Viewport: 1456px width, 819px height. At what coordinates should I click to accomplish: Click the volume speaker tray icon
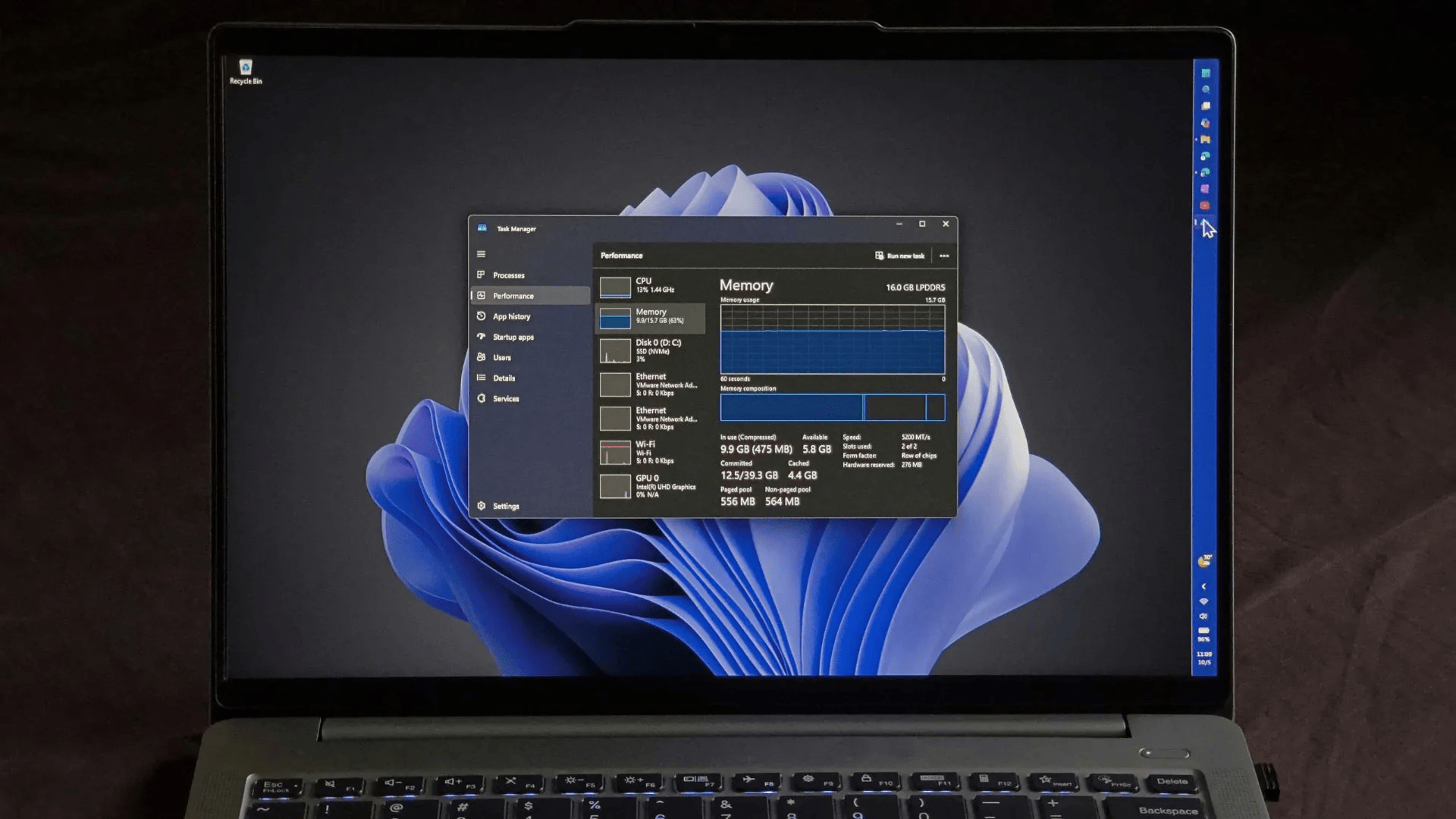tap(1203, 616)
